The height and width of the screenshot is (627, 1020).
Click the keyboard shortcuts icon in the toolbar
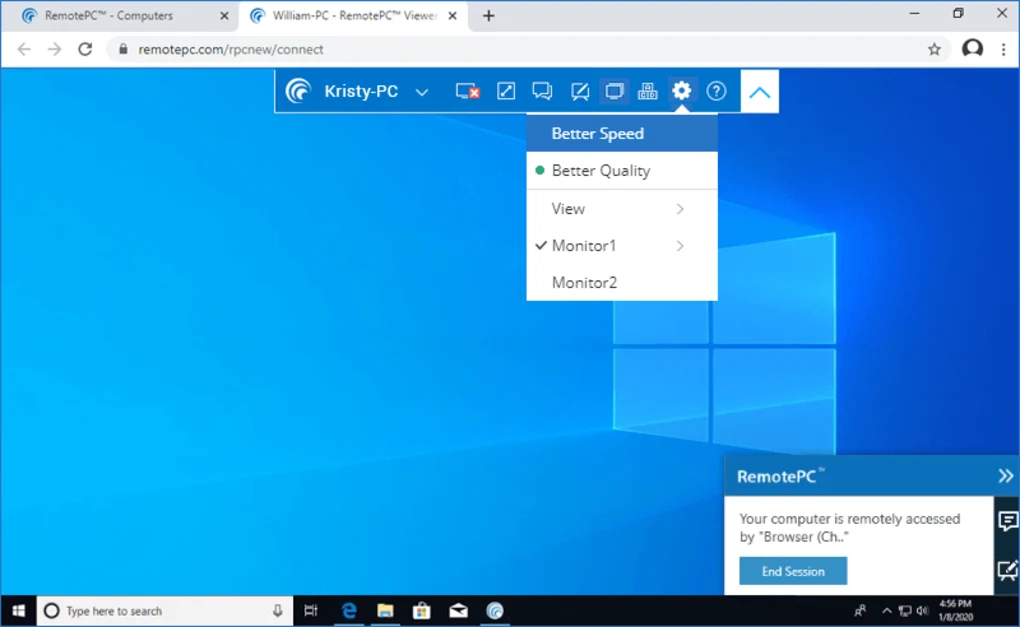click(647, 91)
